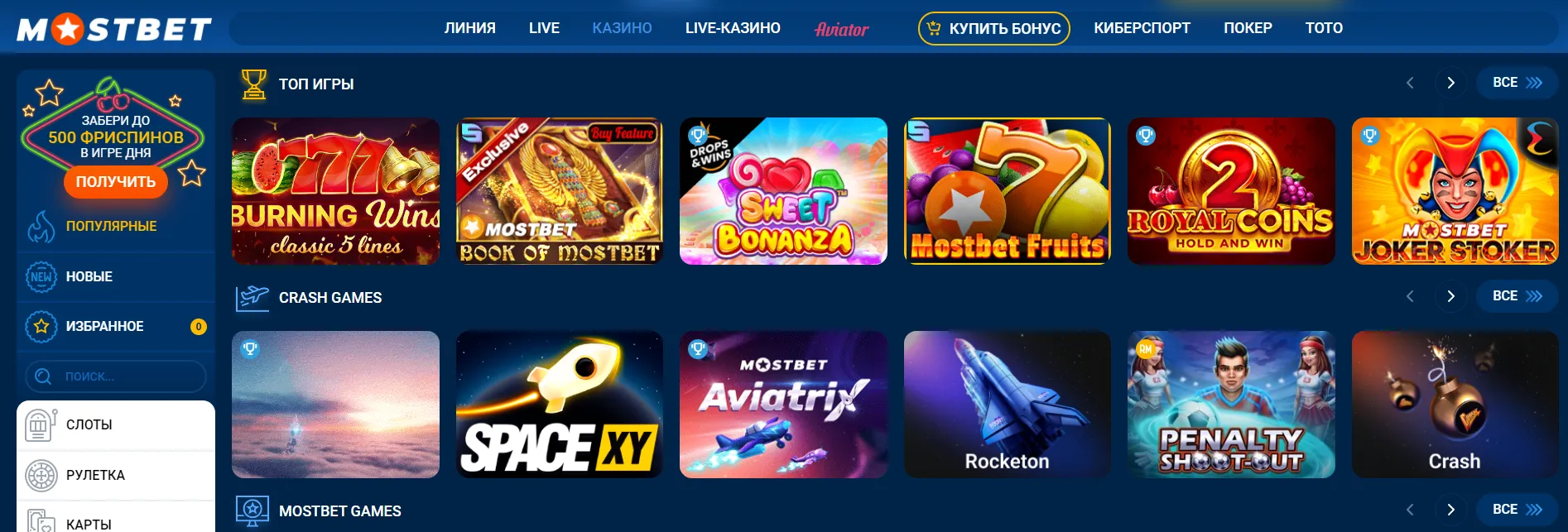Focus the ПОИСК search field
Image resolution: width=1568 pixels, height=532 pixels.
click(x=116, y=376)
